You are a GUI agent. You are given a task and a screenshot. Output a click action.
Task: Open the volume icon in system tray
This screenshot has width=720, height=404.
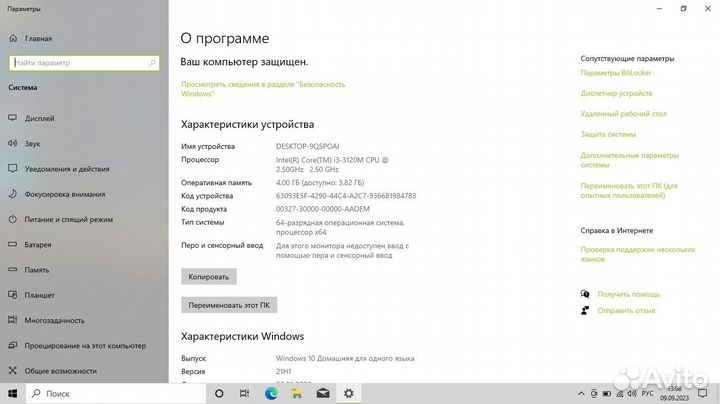[x=632, y=393]
